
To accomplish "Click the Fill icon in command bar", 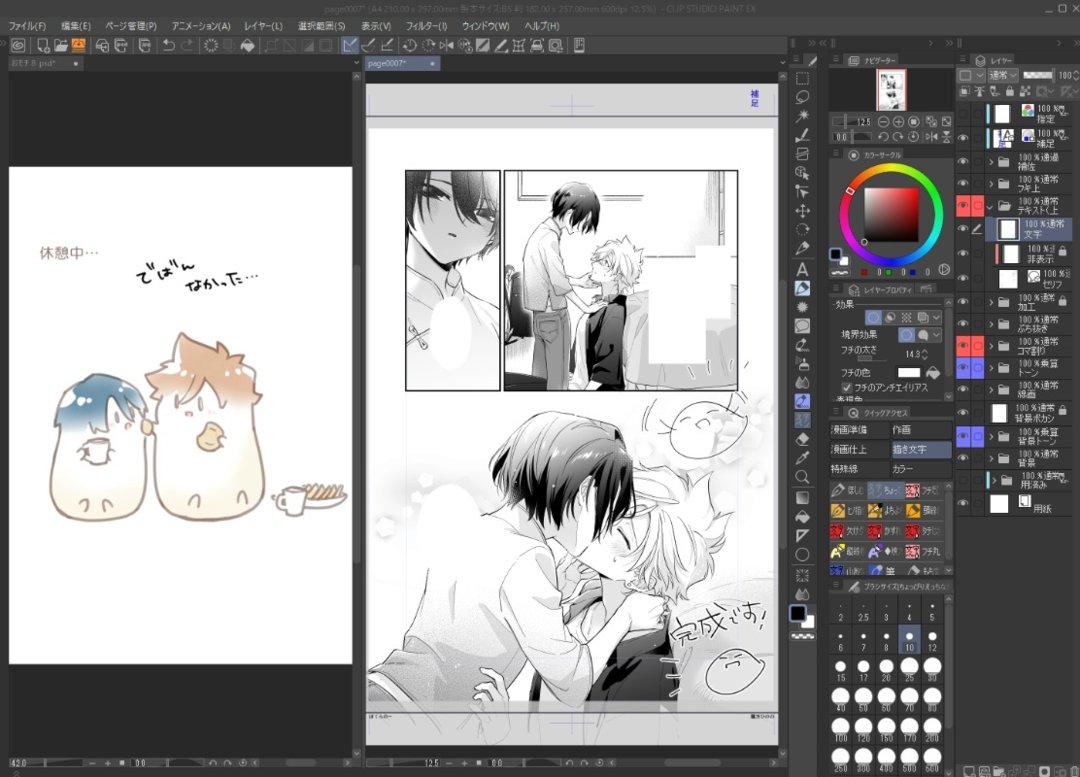I will click(x=247, y=45).
